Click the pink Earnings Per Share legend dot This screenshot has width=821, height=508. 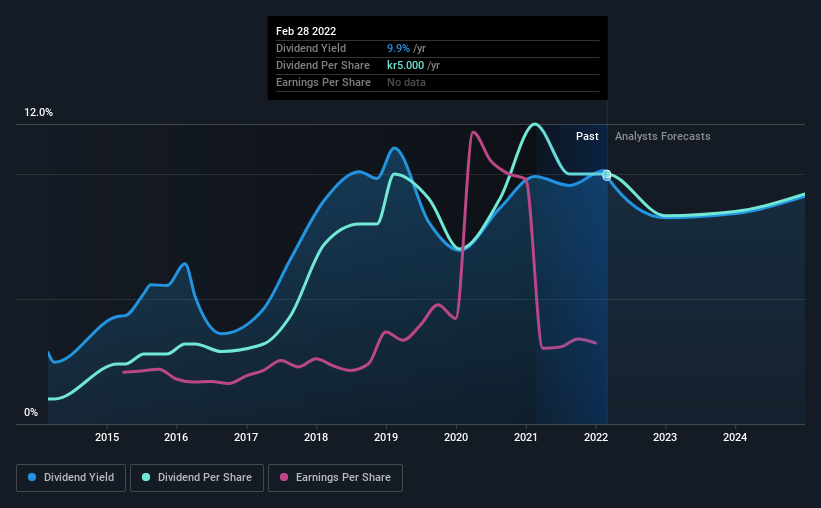coord(284,477)
